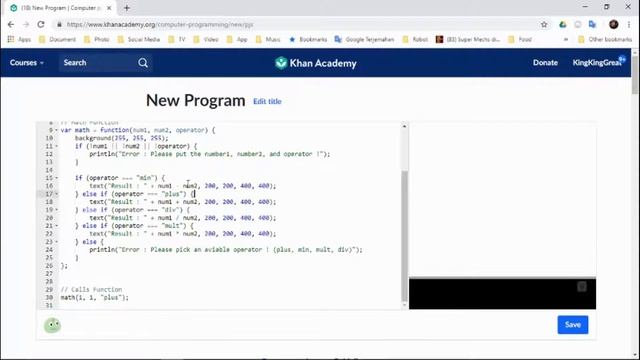Open the Apps bookmarks shortcut
640x360 pixels.
[19, 39]
